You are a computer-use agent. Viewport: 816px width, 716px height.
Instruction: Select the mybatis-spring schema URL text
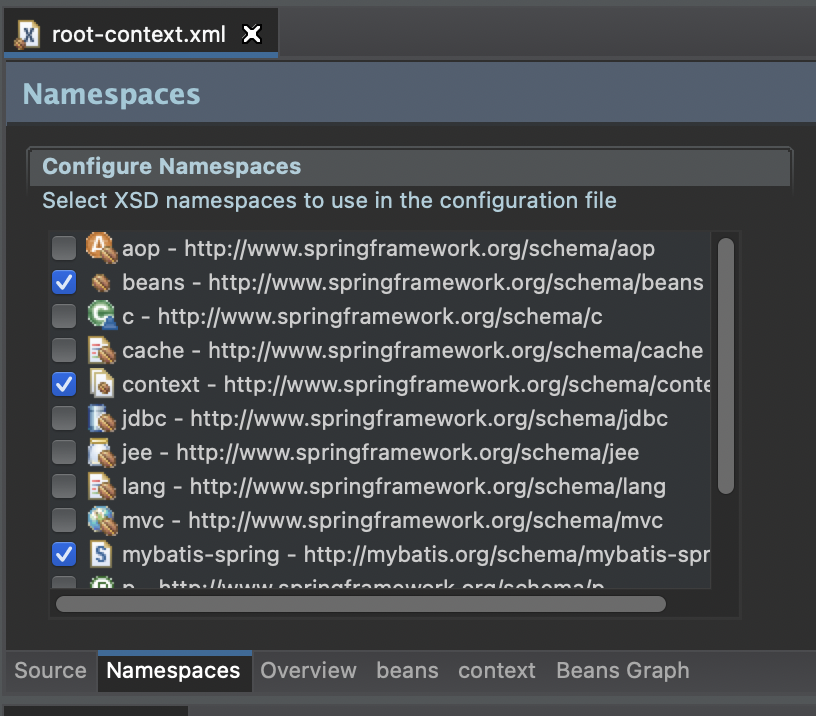507,555
